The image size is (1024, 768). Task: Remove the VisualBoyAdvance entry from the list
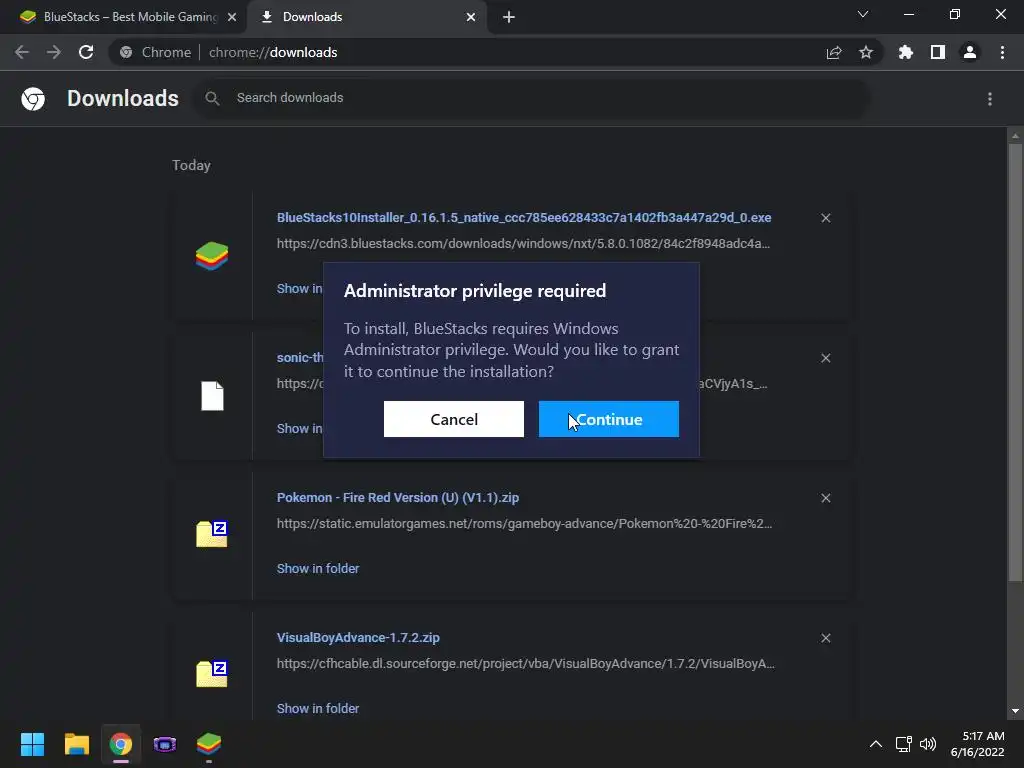coord(825,638)
